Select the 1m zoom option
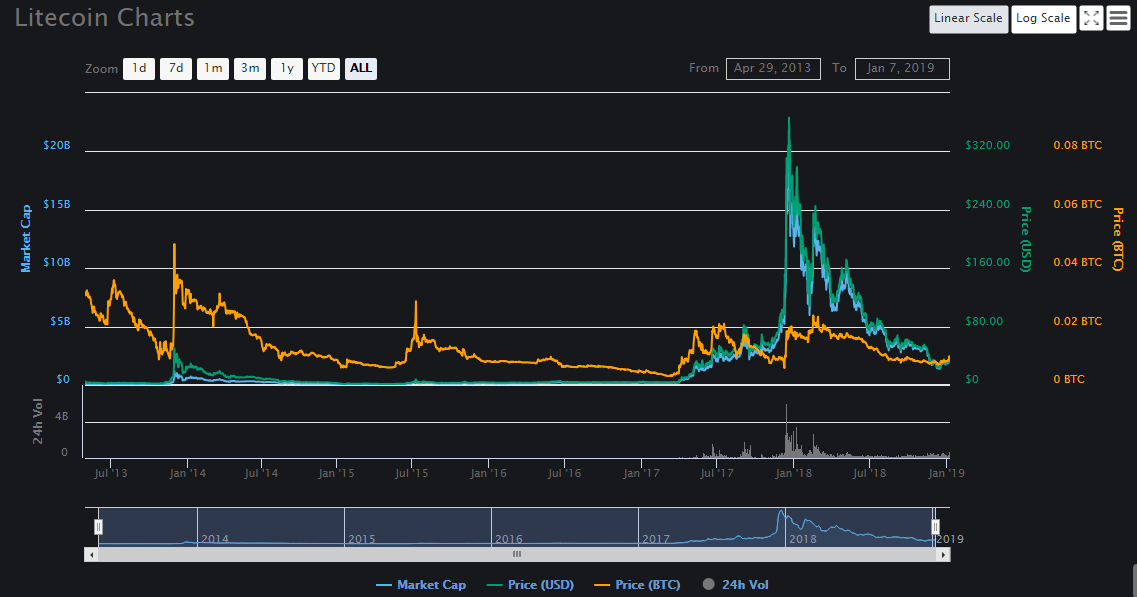 point(213,68)
